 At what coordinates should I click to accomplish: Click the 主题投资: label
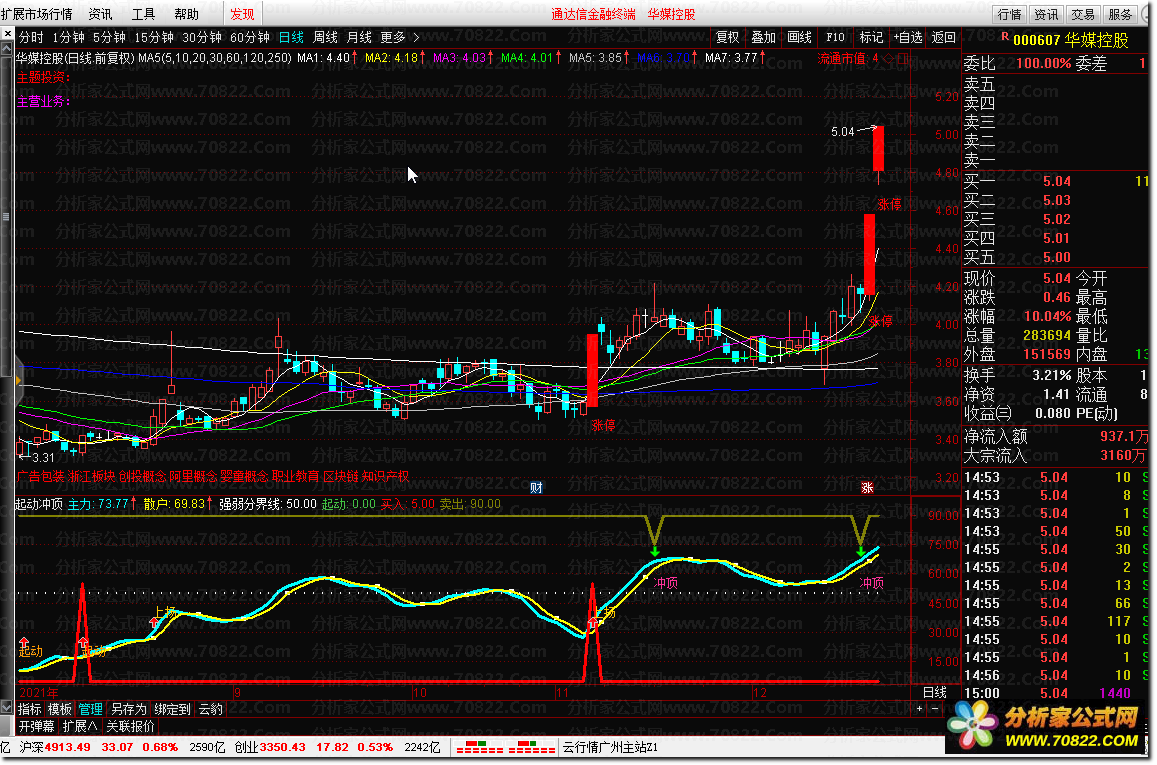(44, 77)
